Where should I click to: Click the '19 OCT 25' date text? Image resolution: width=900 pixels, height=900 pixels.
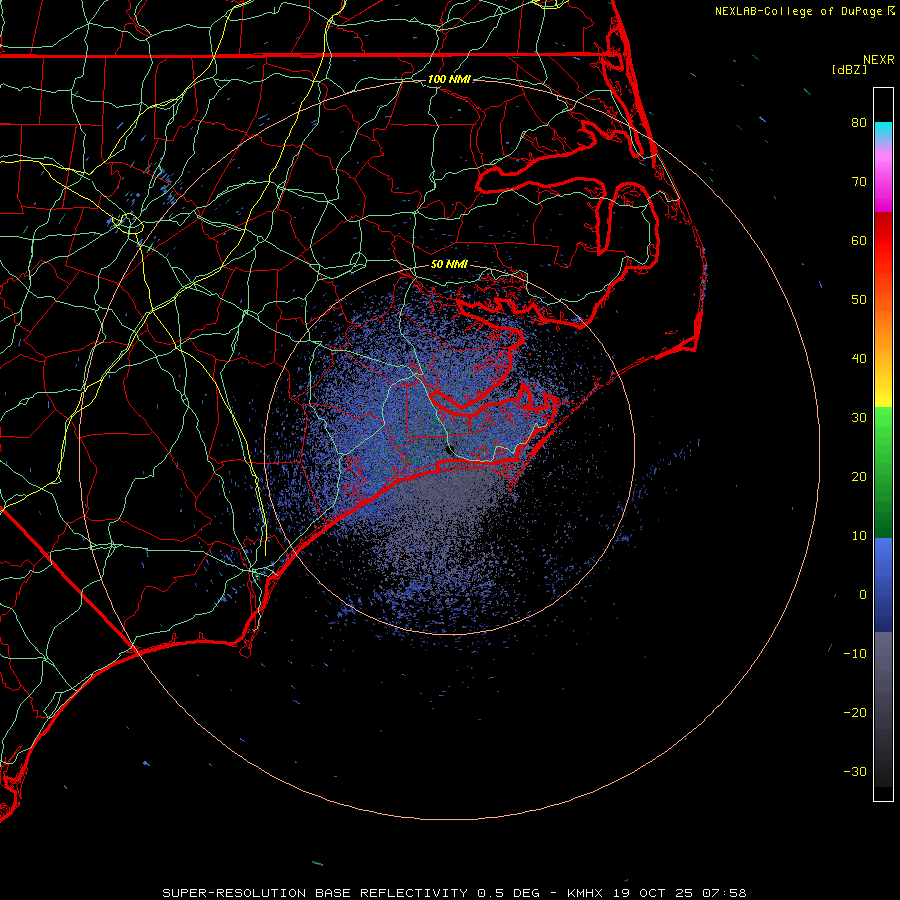(653, 893)
